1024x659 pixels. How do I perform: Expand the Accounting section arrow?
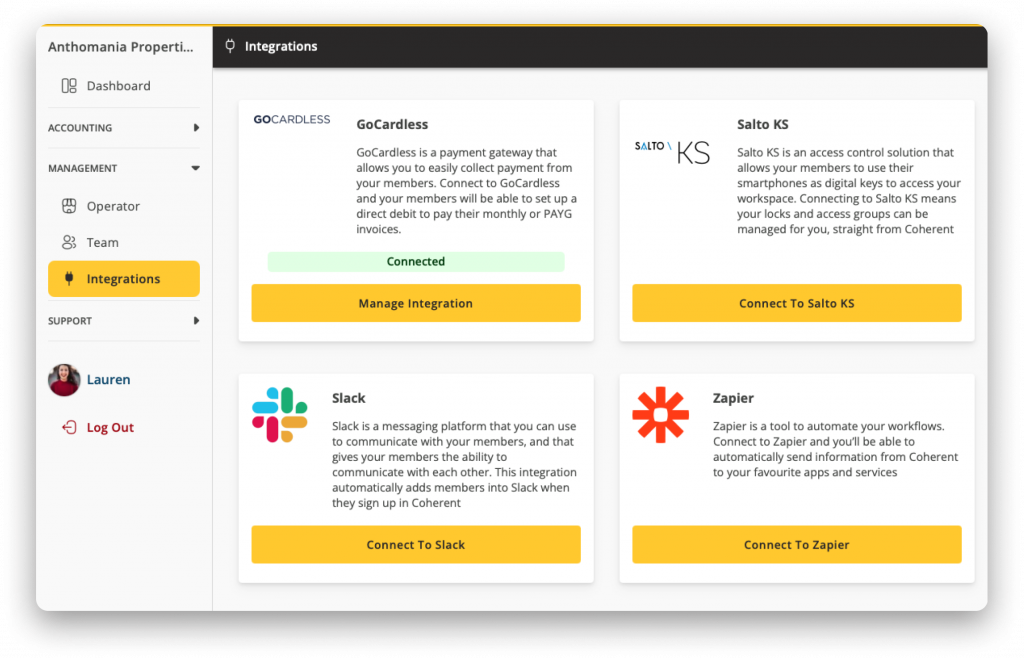point(196,127)
